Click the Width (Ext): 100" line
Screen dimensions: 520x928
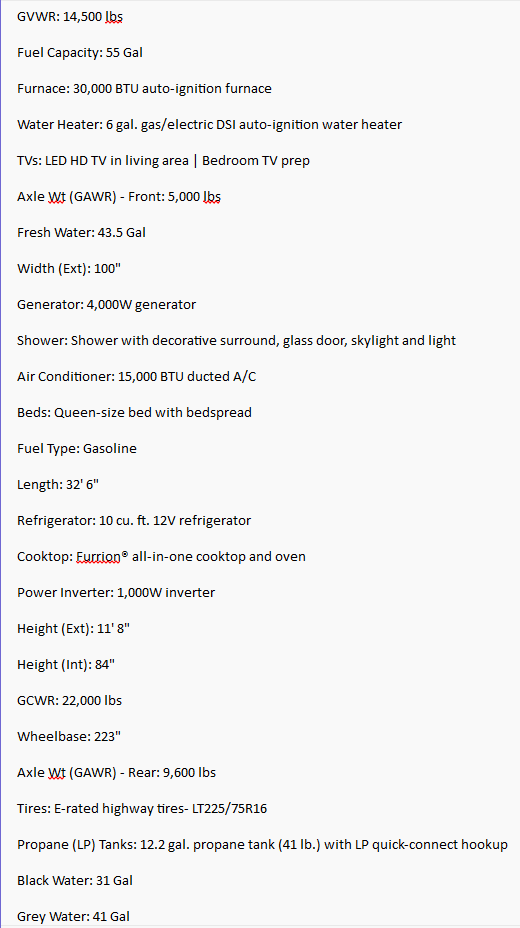click(69, 269)
